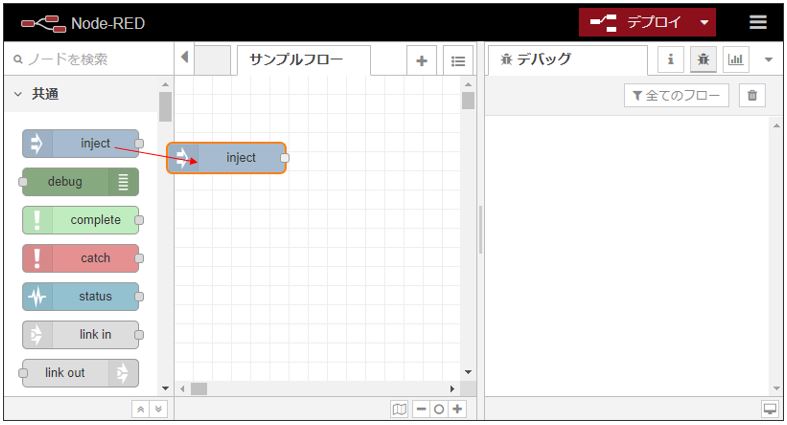Clear debug messages with trash icon

[753, 95]
